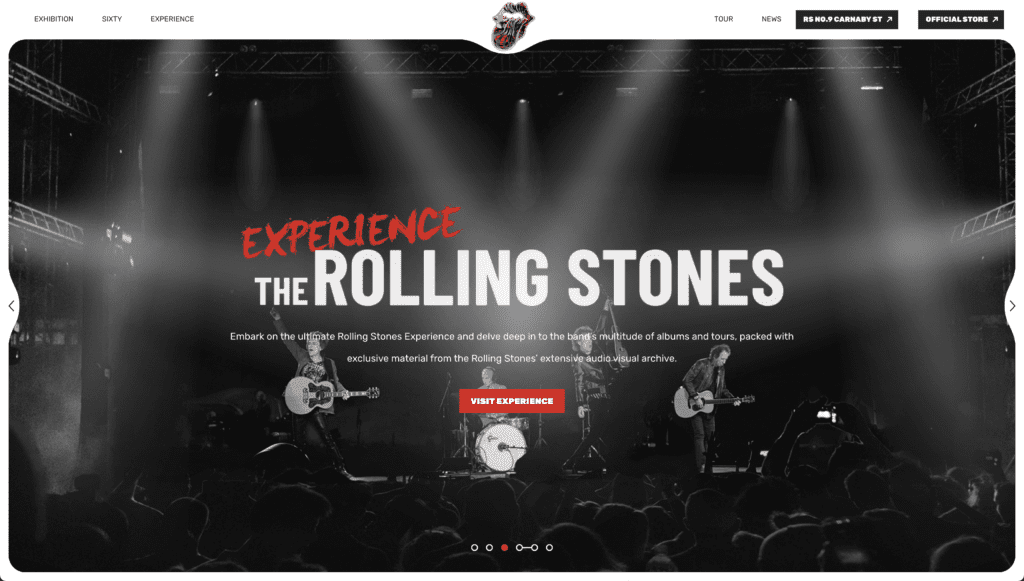This screenshot has width=1024, height=581.
Task: Select the fourth carousel dot
Action: point(519,548)
